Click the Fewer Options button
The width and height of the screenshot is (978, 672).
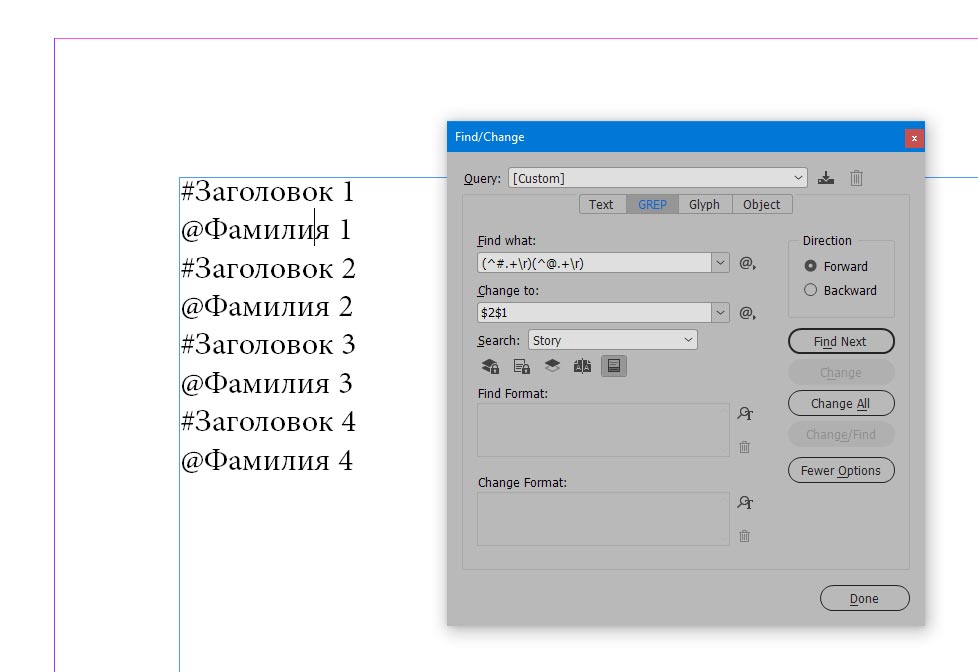841,470
